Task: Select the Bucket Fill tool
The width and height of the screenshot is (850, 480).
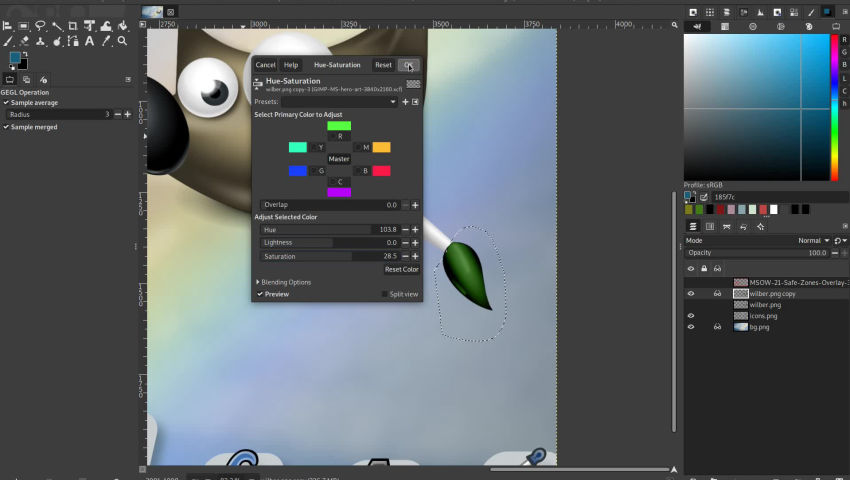Action: 123,25
